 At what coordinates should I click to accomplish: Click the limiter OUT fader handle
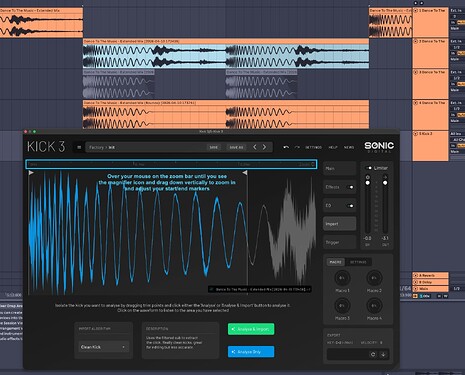click(385, 183)
